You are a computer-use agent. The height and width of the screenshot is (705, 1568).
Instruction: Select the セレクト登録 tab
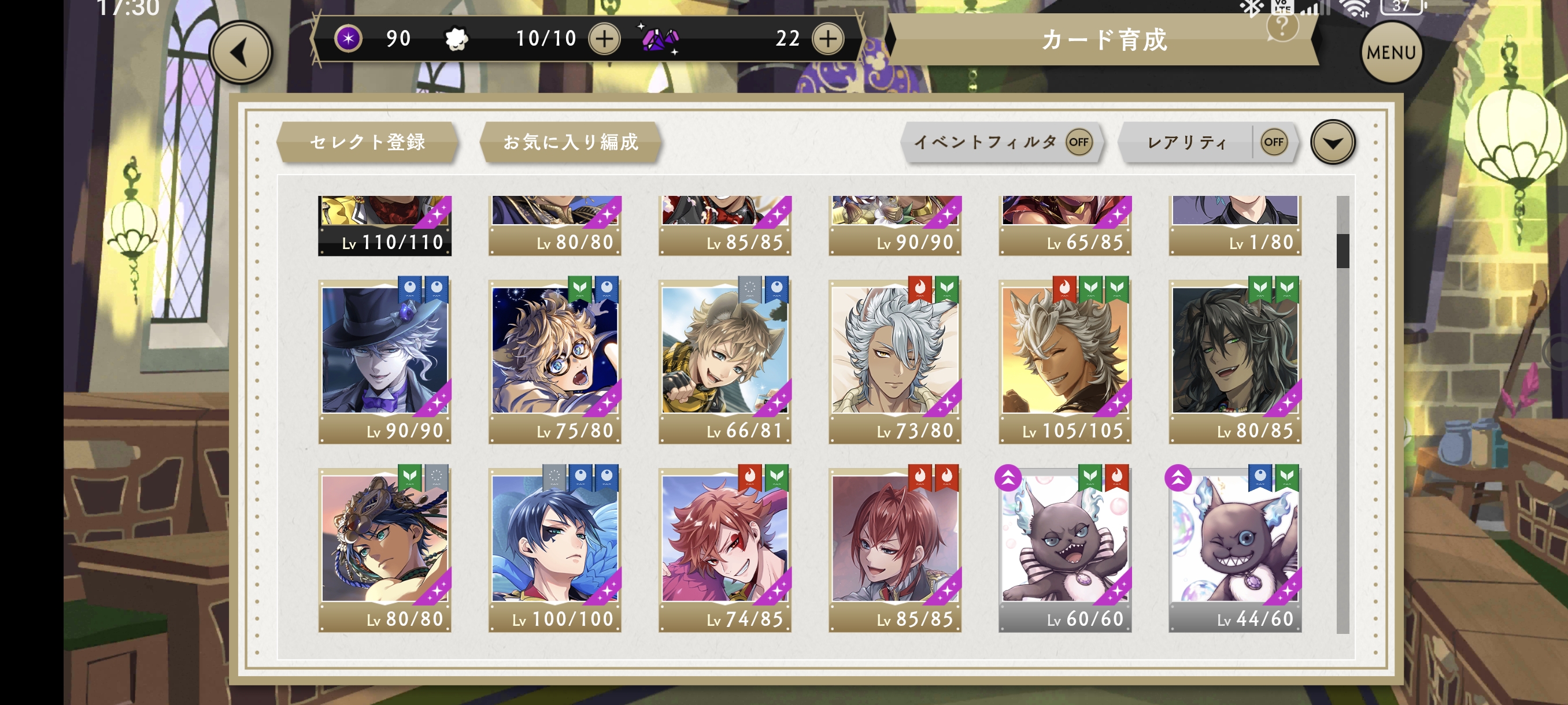(x=367, y=142)
